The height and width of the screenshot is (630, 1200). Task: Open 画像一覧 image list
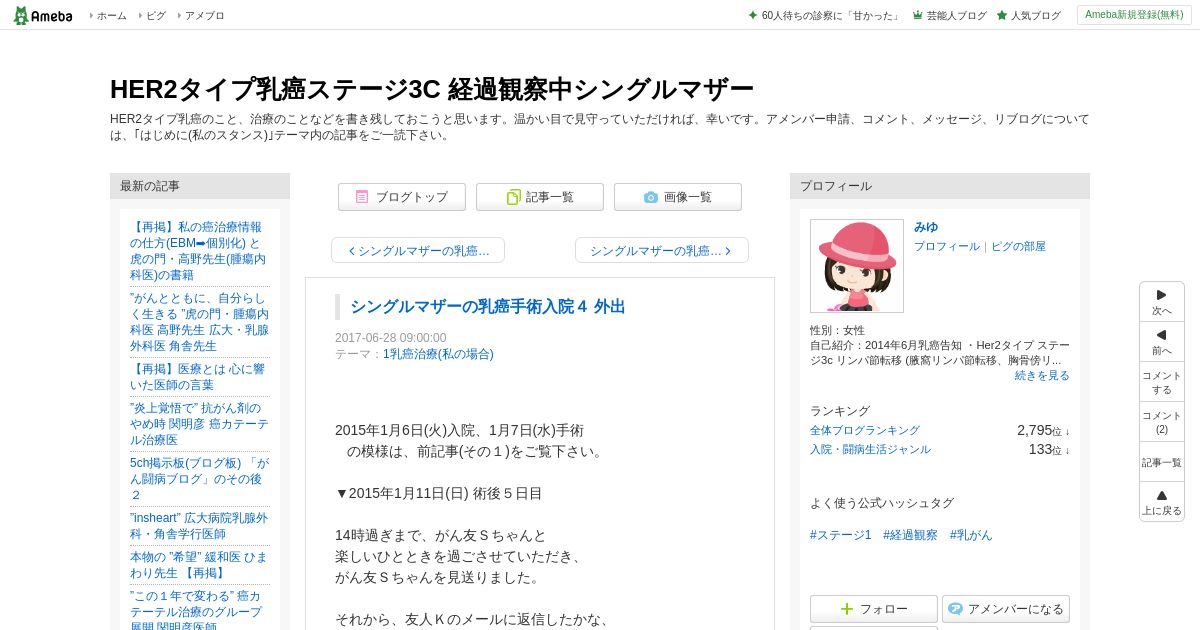pyautogui.click(x=678, y=197)
